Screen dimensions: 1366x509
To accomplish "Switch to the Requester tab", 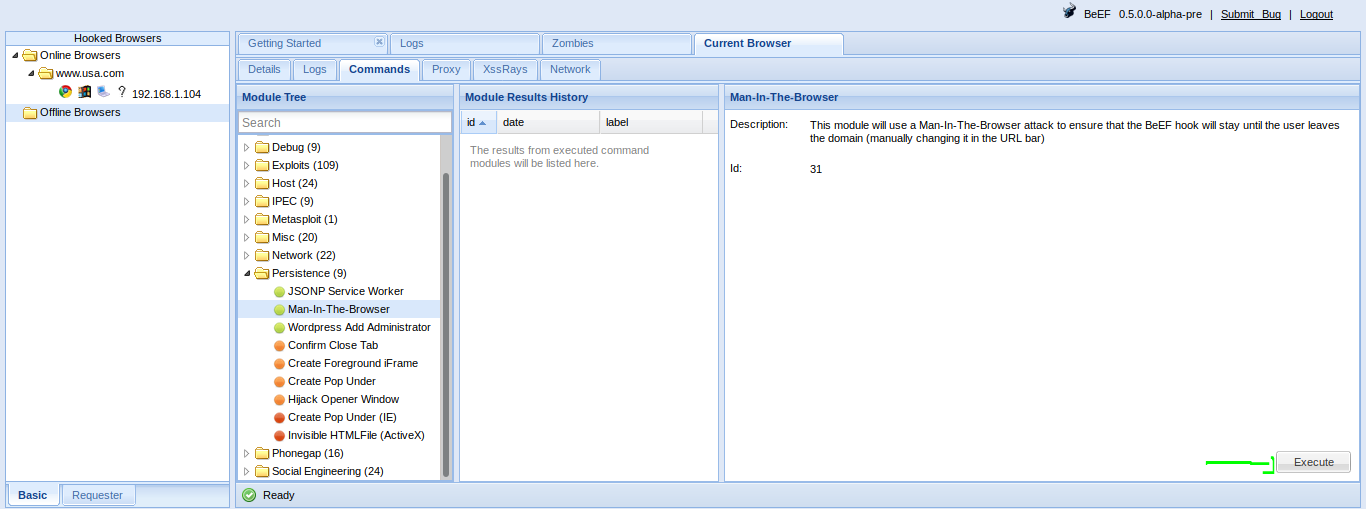I will coord(98,495).
